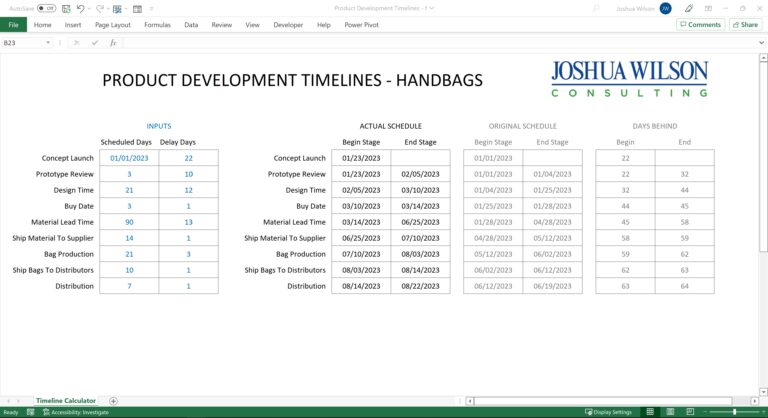Switch to Page Break Preview icon
This screenshot has height=418, width=768.
point(690,412)
